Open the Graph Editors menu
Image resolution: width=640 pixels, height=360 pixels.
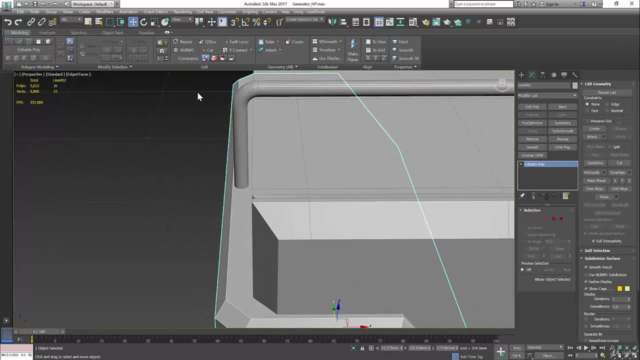pyautogui.click(x=156, y=12)
